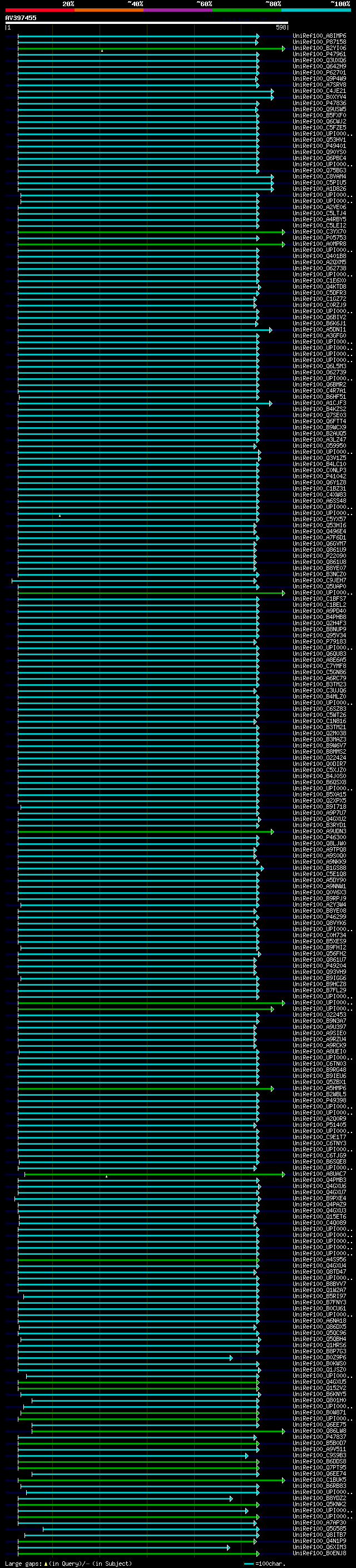Open hit UniRef100_P62701
Screen dimensions: 356x1568
point(319,72)
